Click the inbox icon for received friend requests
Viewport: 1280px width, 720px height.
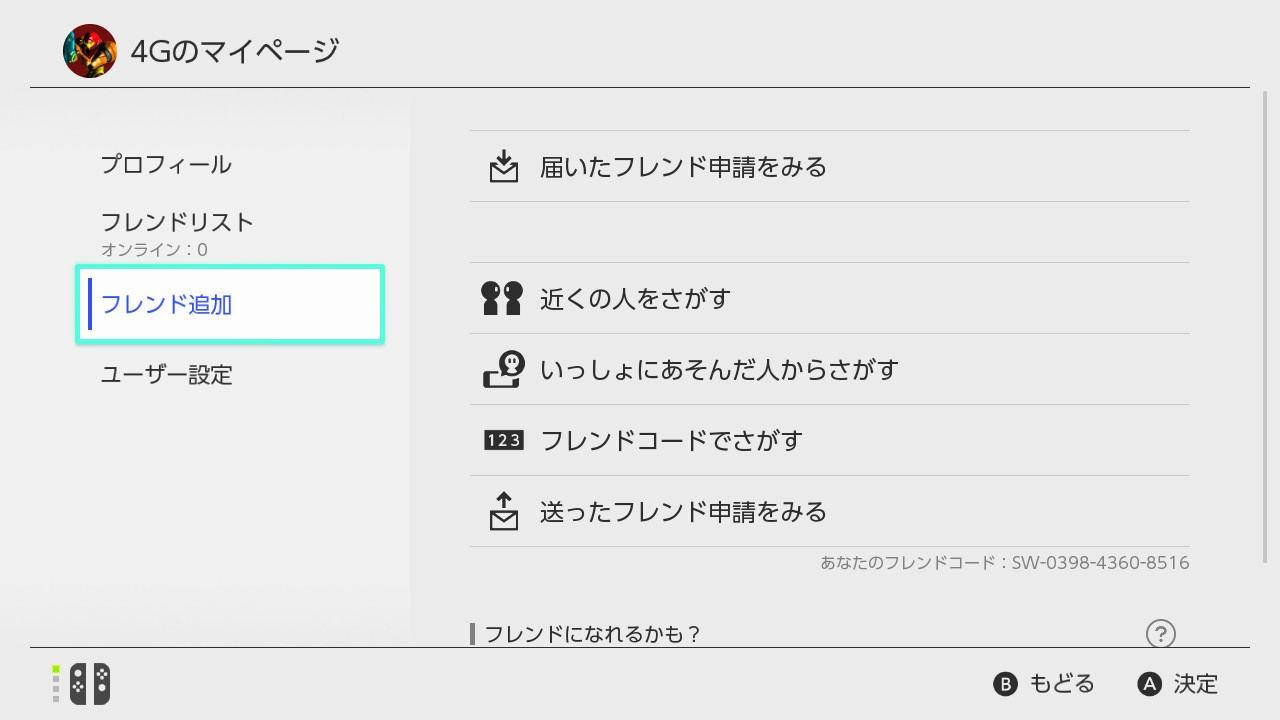pos(504,166)
